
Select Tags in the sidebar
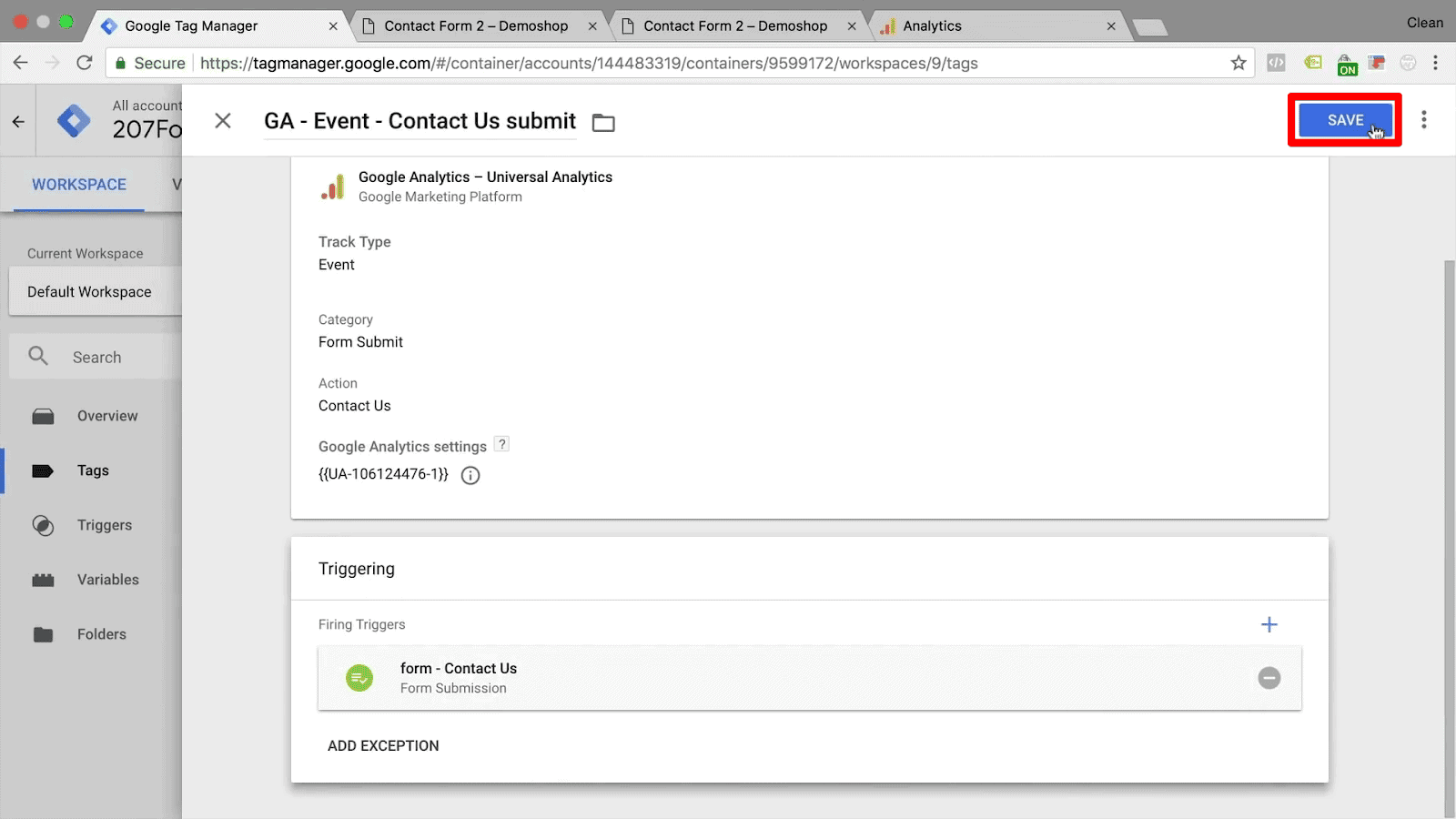click(x=92, y=470)
